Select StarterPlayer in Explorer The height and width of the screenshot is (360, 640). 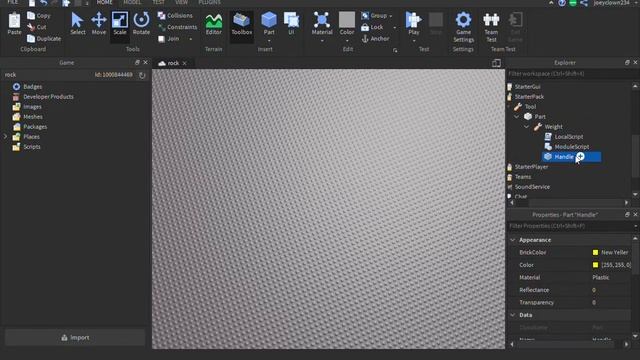(531, 167)
